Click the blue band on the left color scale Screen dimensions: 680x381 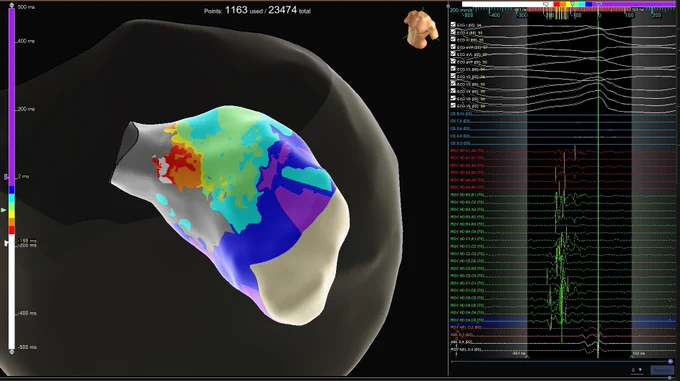12,190
